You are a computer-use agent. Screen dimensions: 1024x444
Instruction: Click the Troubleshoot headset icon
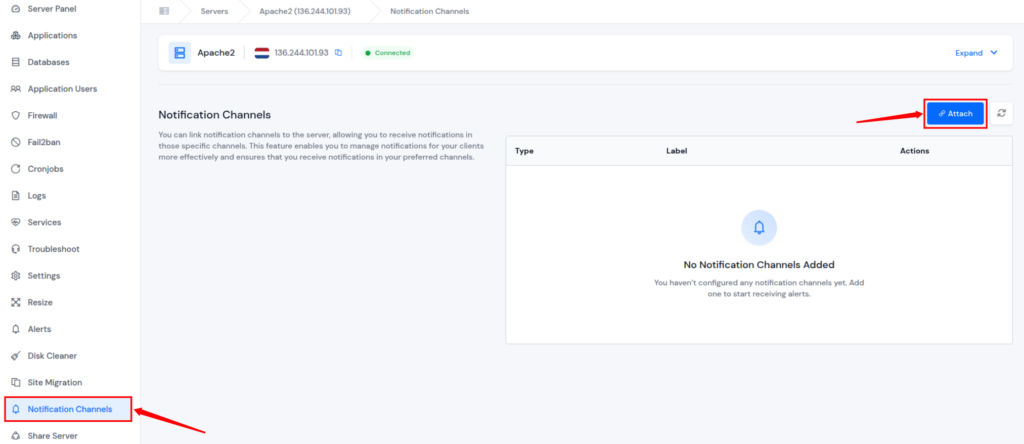[16, 249]
